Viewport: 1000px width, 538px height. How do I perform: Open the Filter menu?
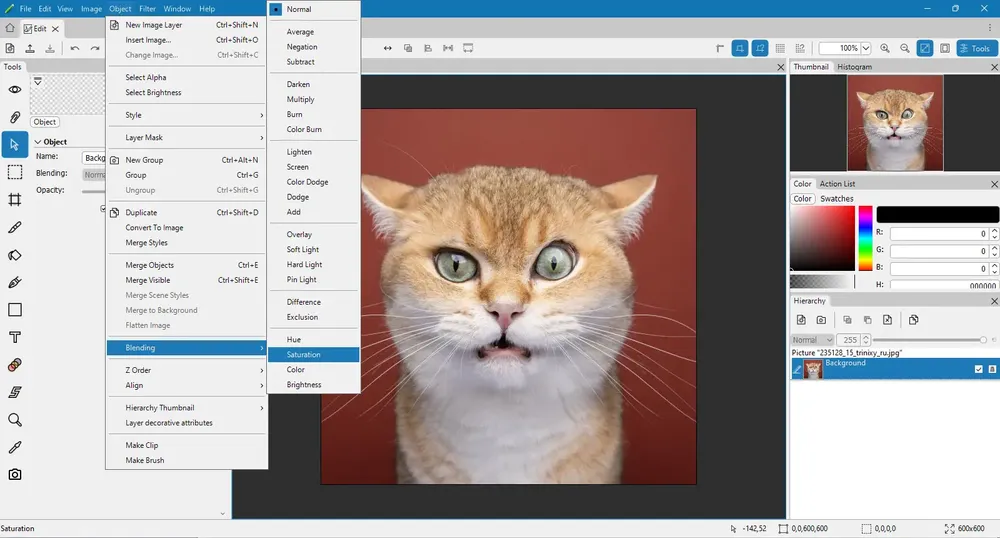147,9
